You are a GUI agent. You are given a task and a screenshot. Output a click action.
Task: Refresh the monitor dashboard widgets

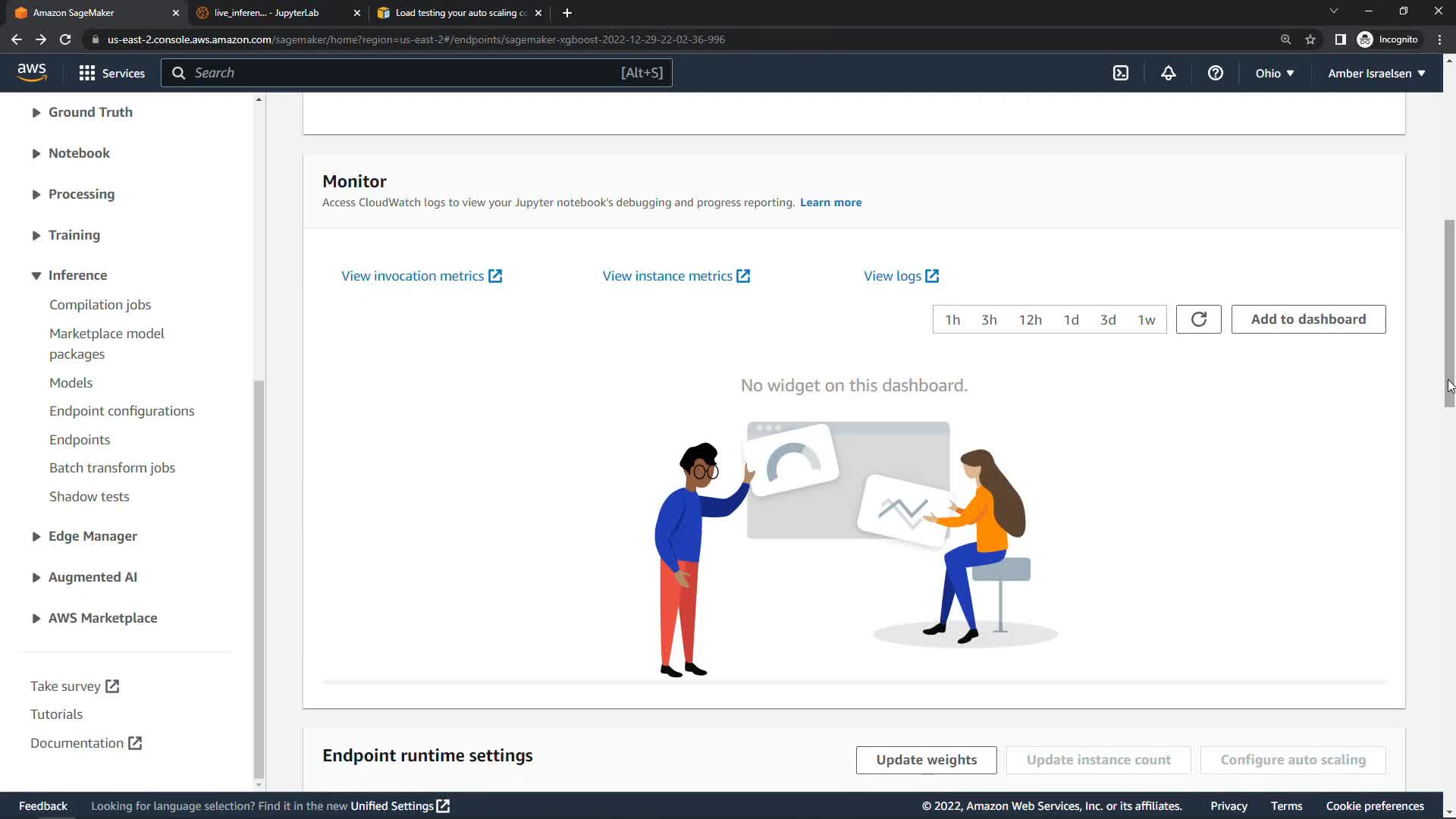click(x=1198, y=319)
